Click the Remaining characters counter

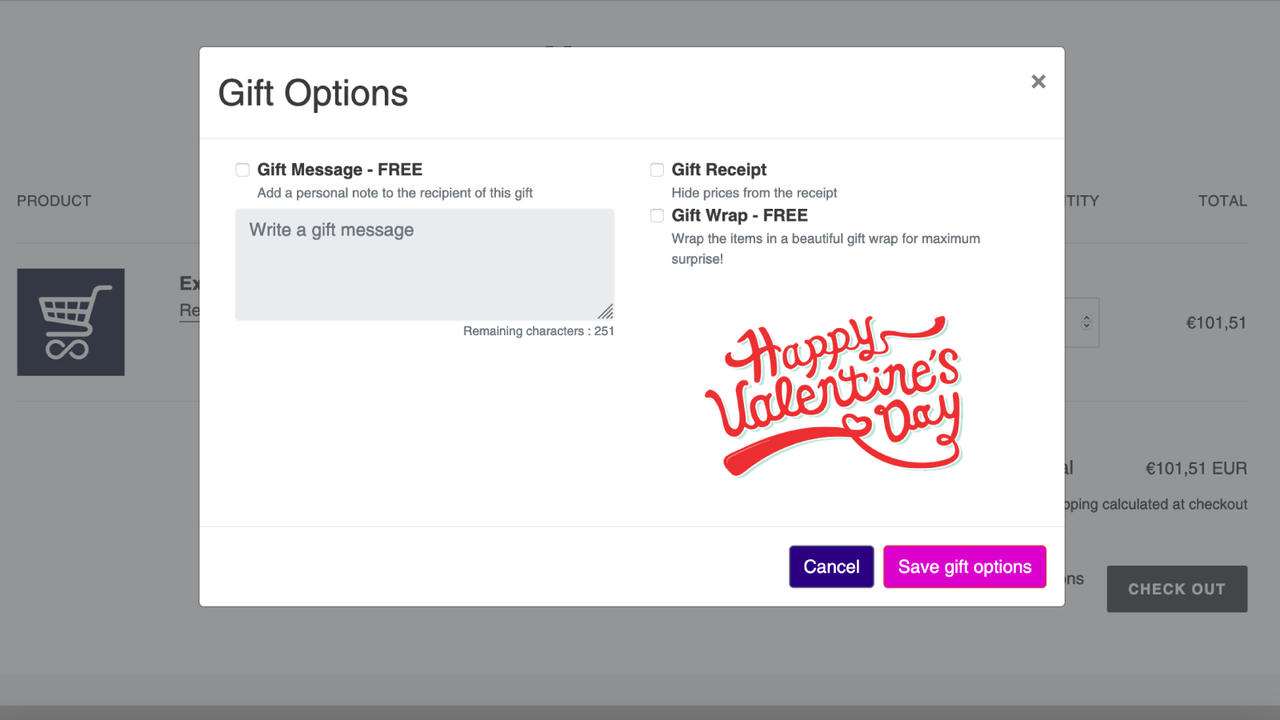(x=538, y=330)
